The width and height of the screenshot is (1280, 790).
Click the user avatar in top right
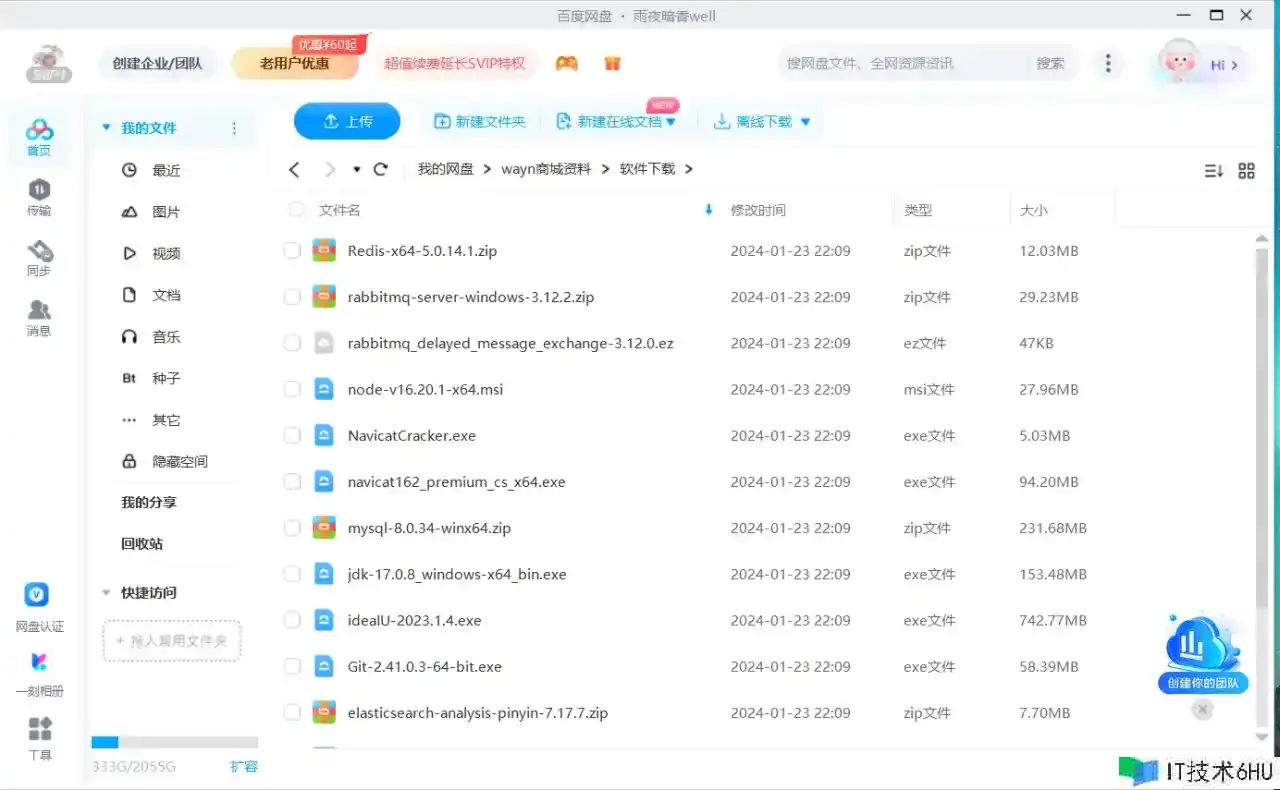tap(1179, 62)
